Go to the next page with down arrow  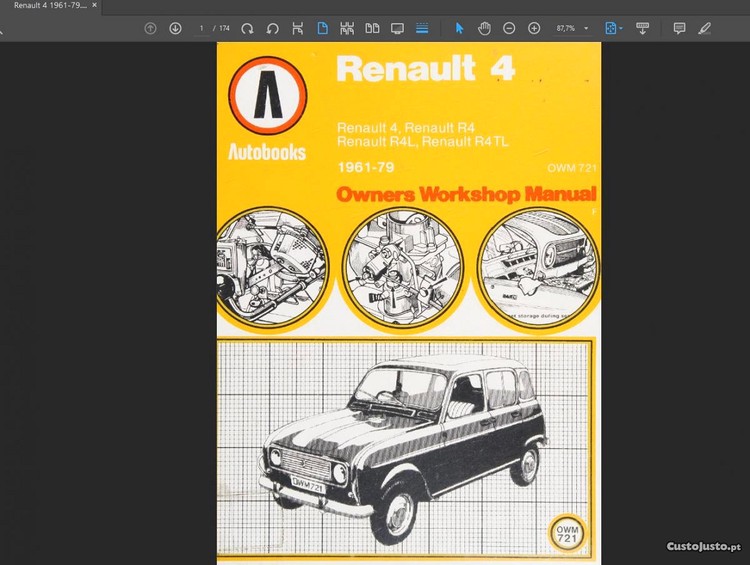pos(175,28)
